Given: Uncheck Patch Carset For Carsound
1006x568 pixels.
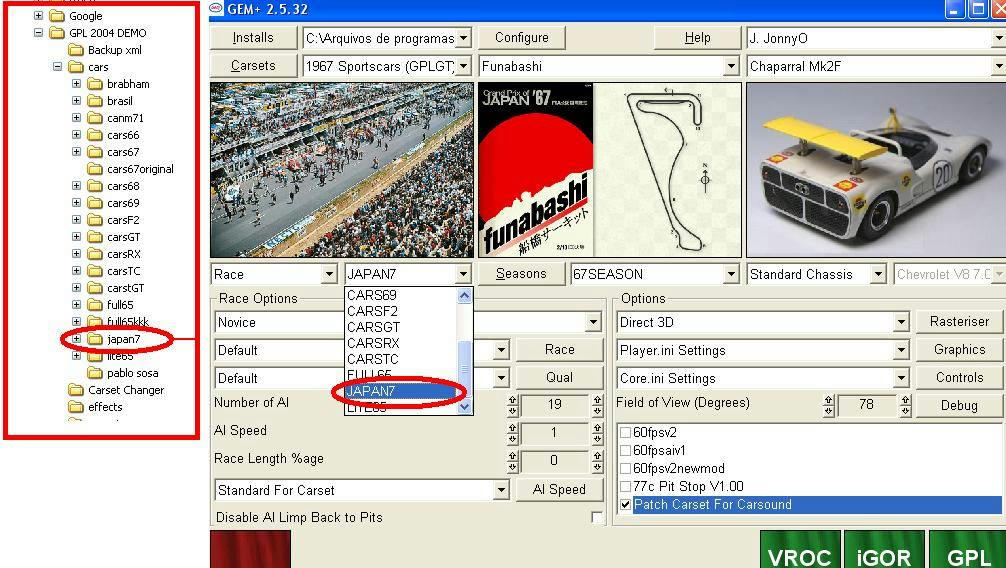Looking at the screenshot, I should 626,504.
